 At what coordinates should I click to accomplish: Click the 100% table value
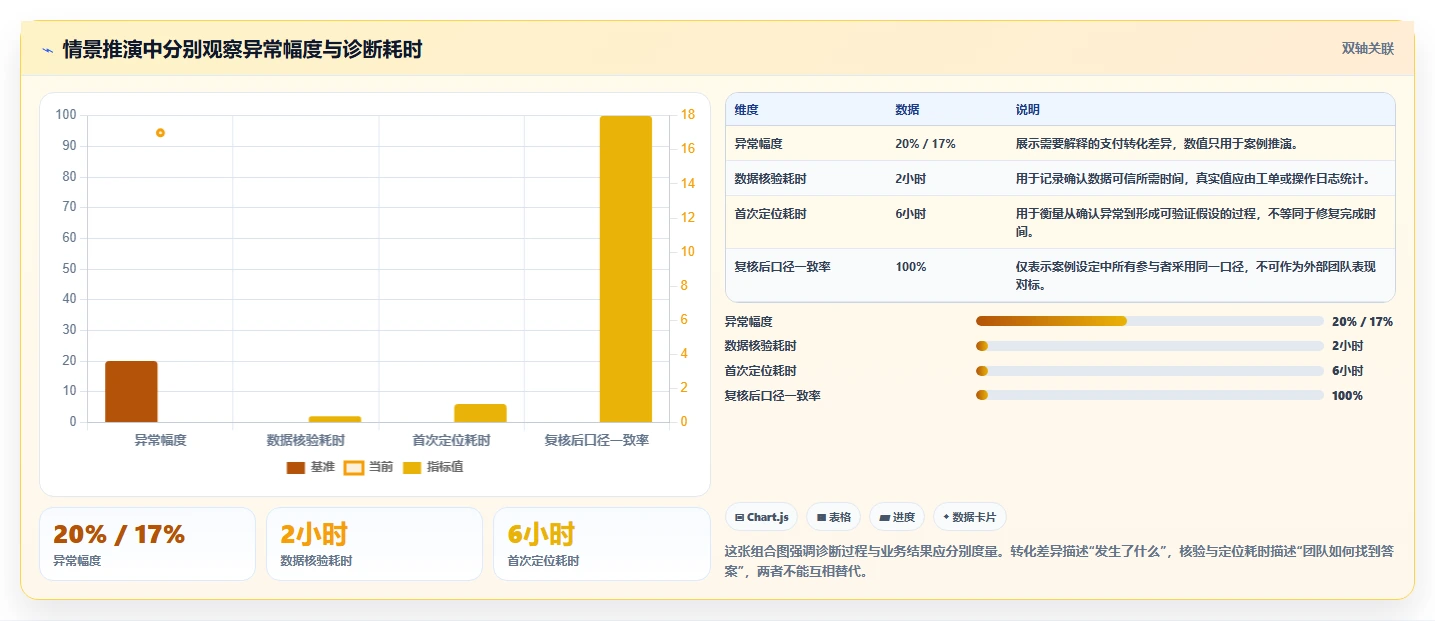point(910,267)
